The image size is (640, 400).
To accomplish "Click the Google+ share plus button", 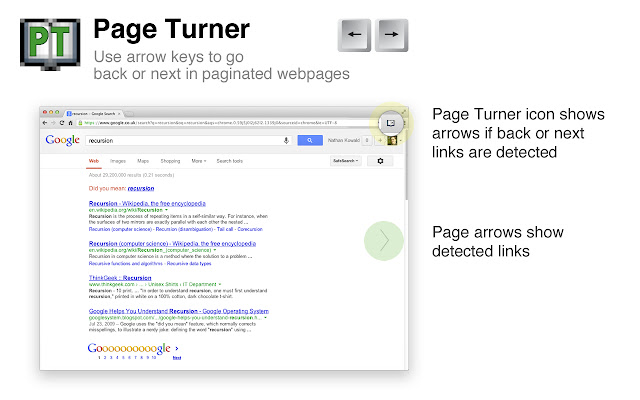I will [x=380, y=140].
